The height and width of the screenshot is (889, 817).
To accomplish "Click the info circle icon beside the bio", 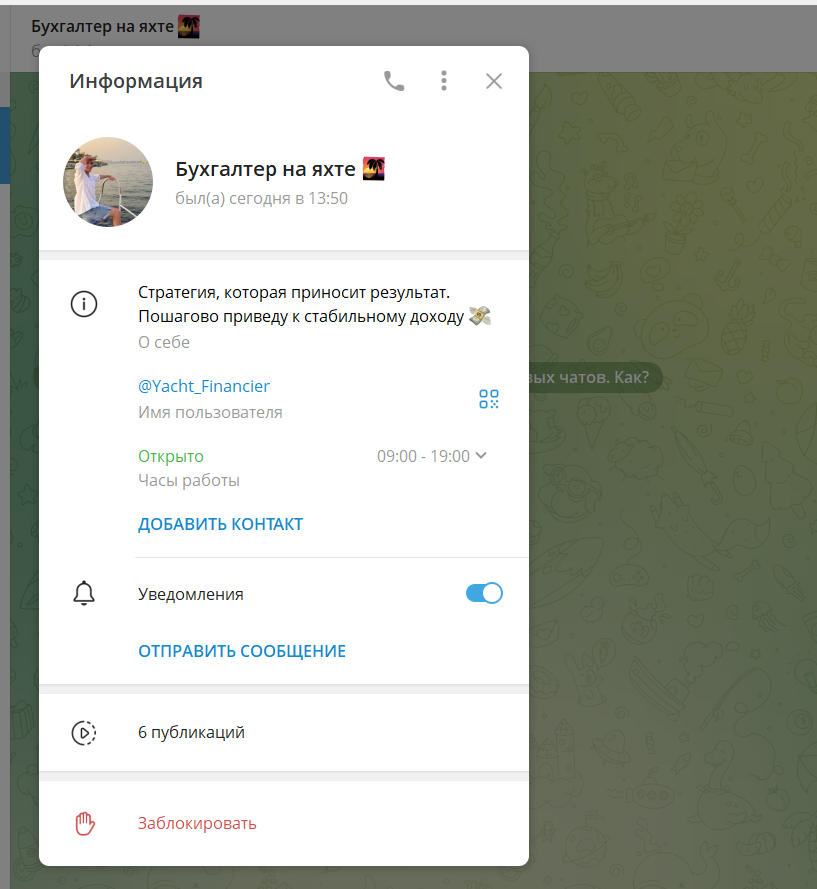I will coord(84,303).
